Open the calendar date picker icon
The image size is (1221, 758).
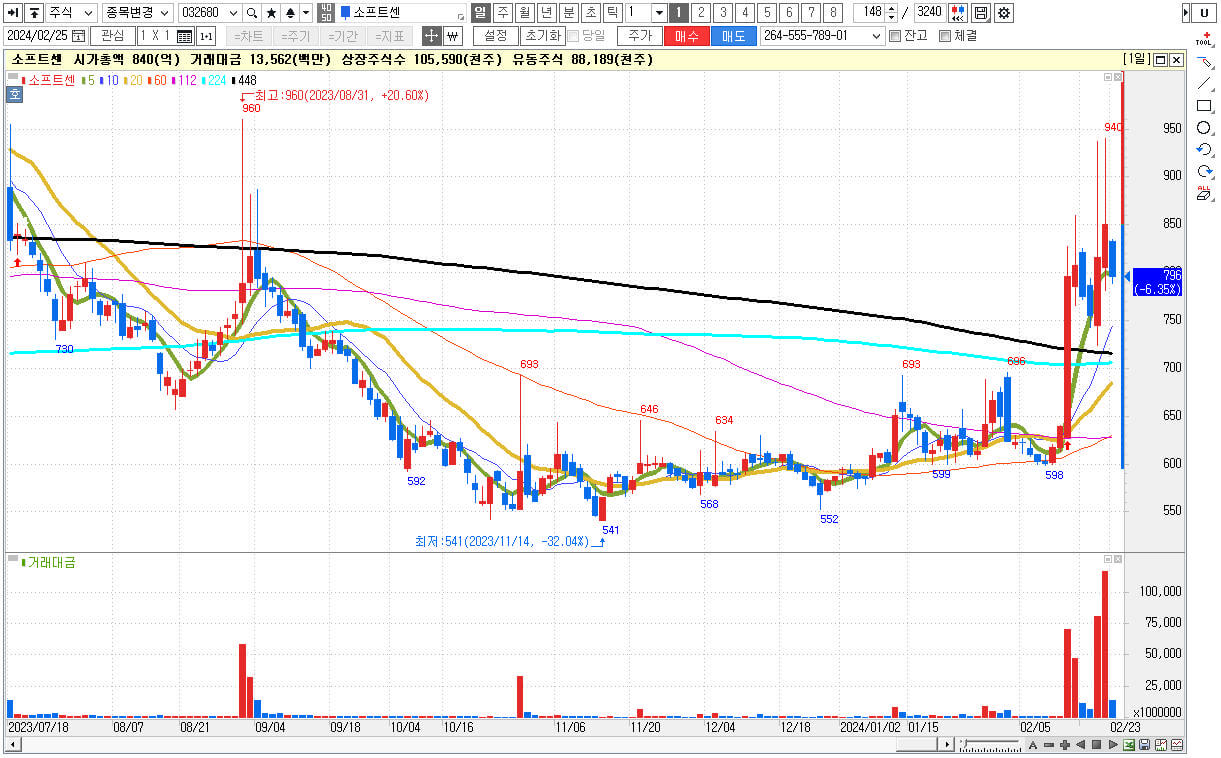(79, 36)
